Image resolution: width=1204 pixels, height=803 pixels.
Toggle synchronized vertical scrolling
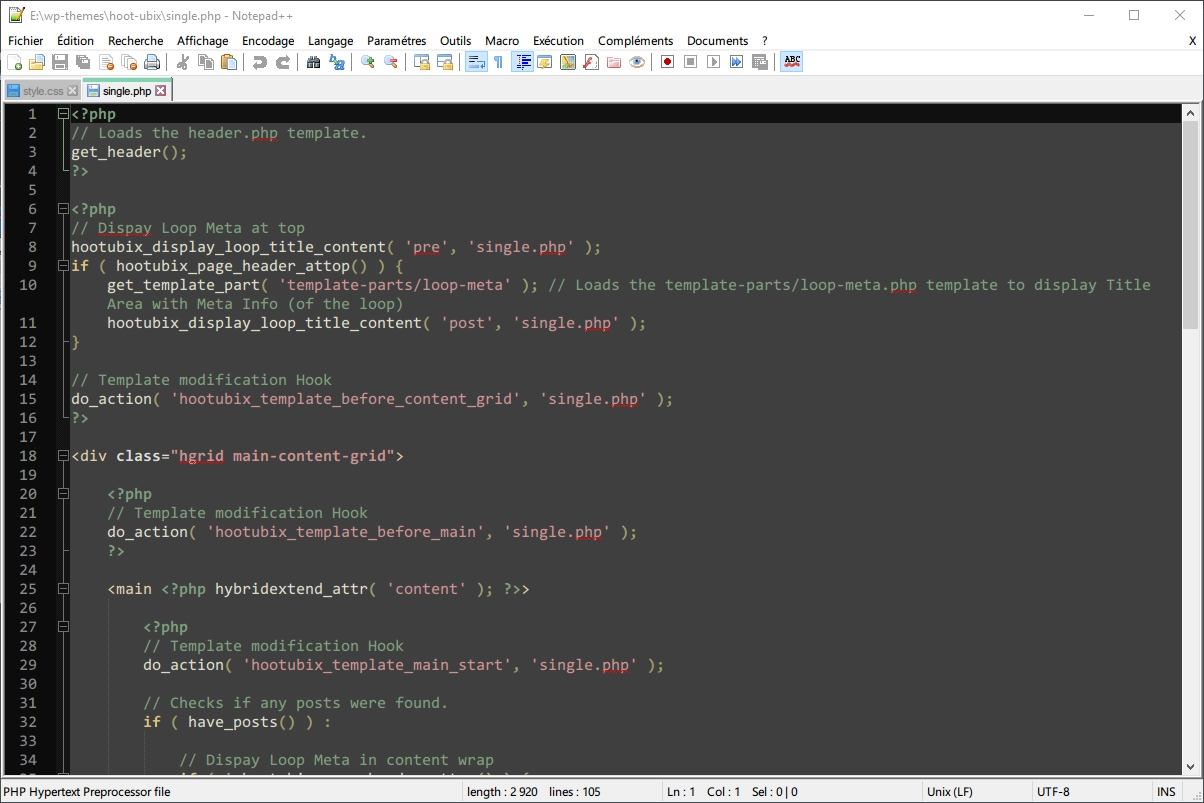422,62
